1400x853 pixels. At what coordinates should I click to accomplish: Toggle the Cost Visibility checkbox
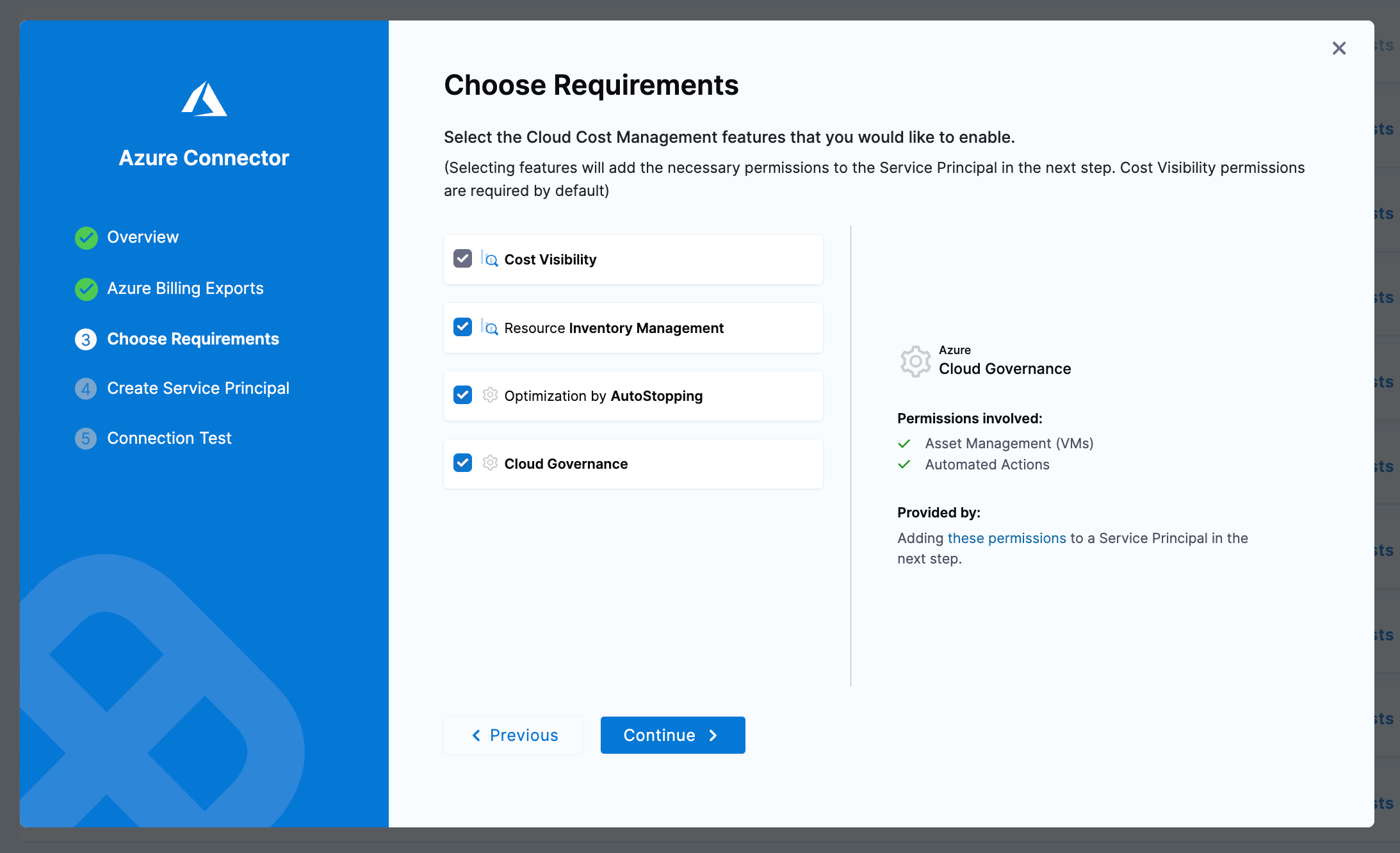point(462,259)
